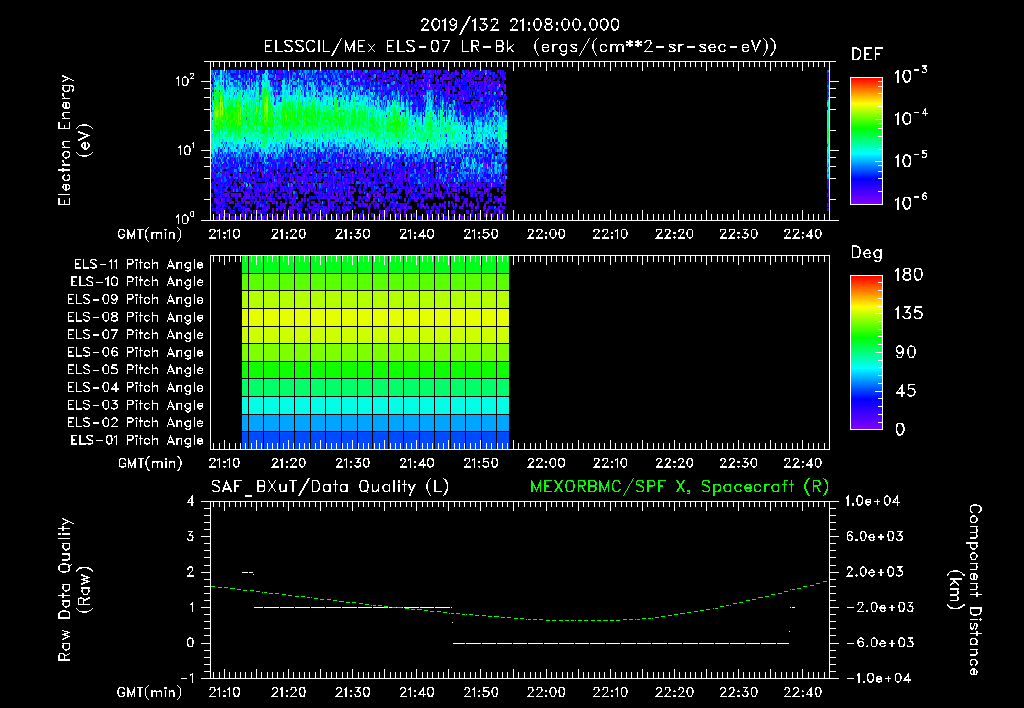1024x708 pixels.
Task: Select the ELS-09 Pitch Angle row label
Action: pyautogui.click(x=136, y=300)
